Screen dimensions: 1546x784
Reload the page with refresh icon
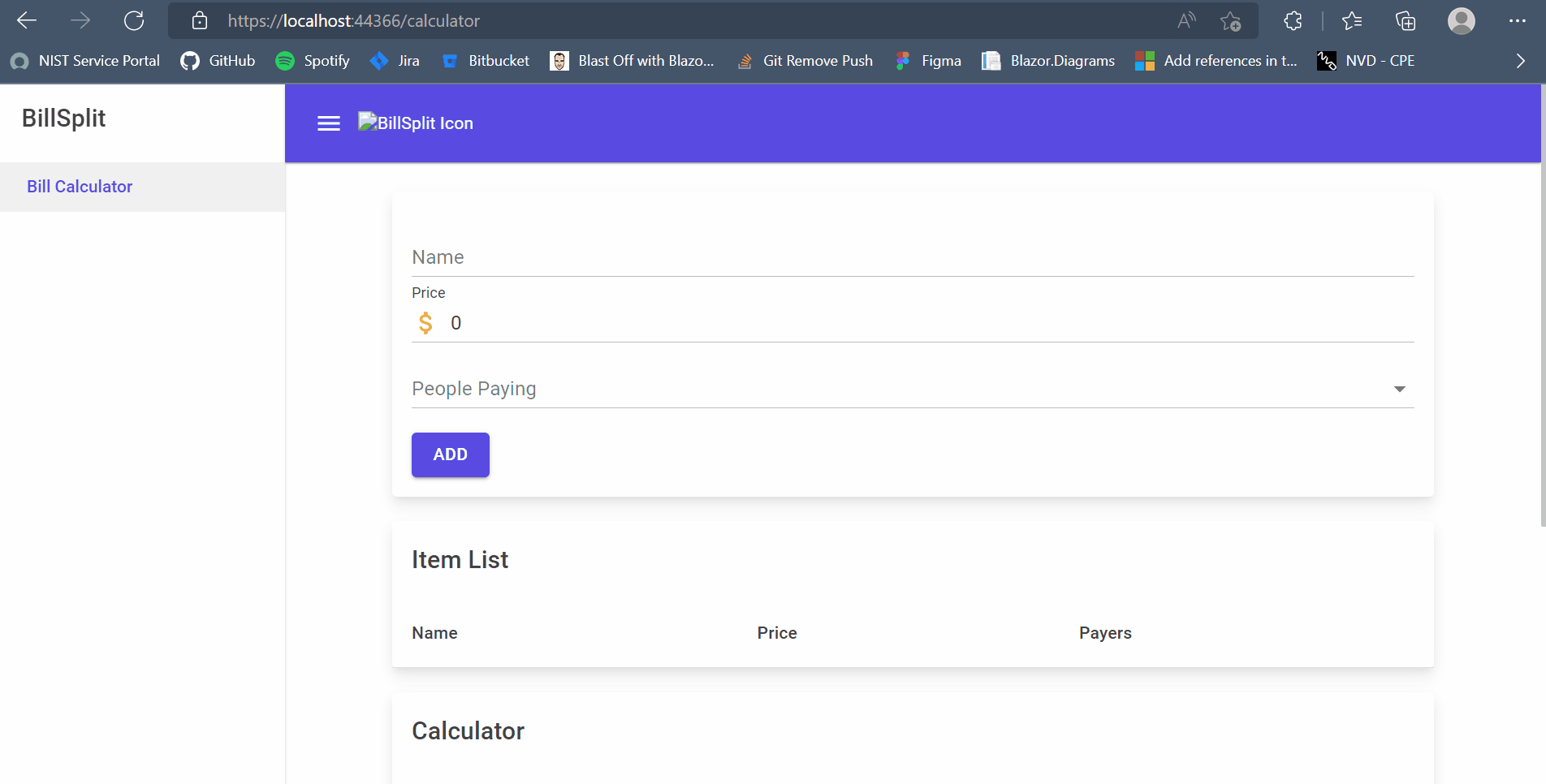point(134,21)
